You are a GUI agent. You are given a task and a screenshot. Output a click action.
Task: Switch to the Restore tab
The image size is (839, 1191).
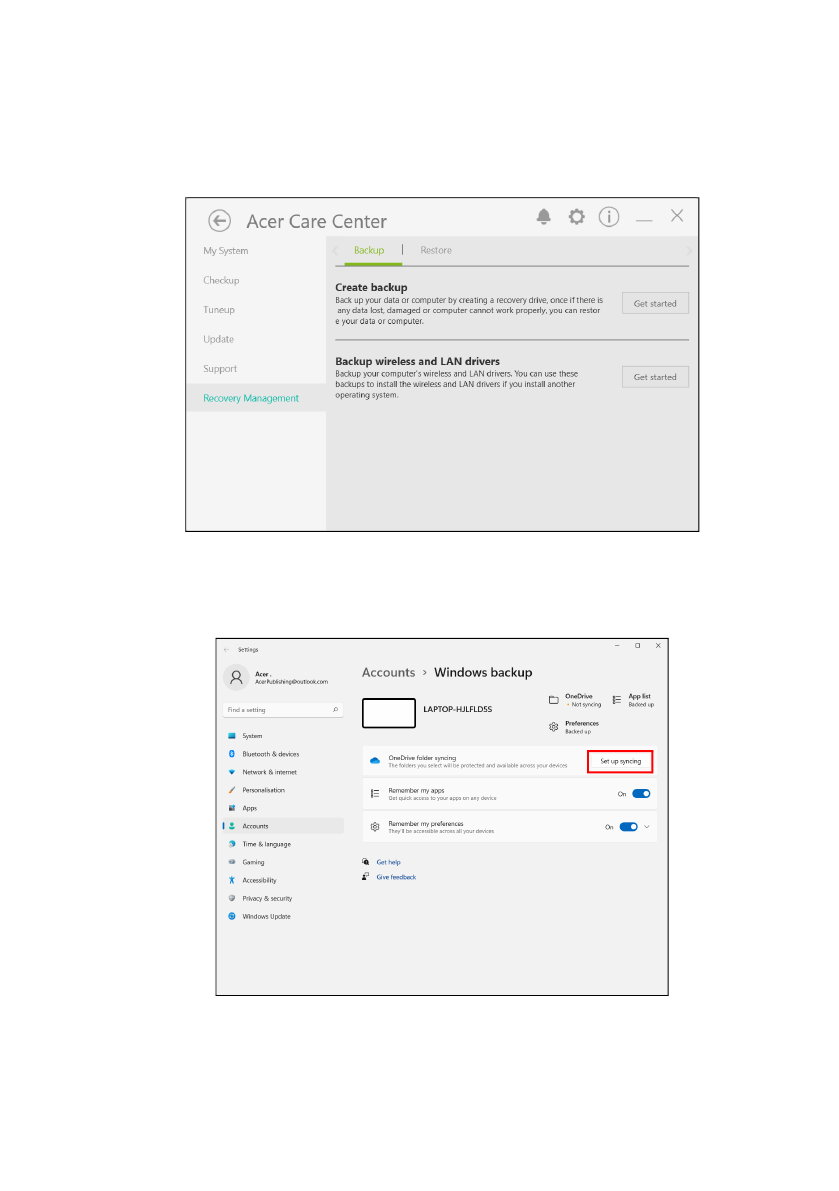436,250
